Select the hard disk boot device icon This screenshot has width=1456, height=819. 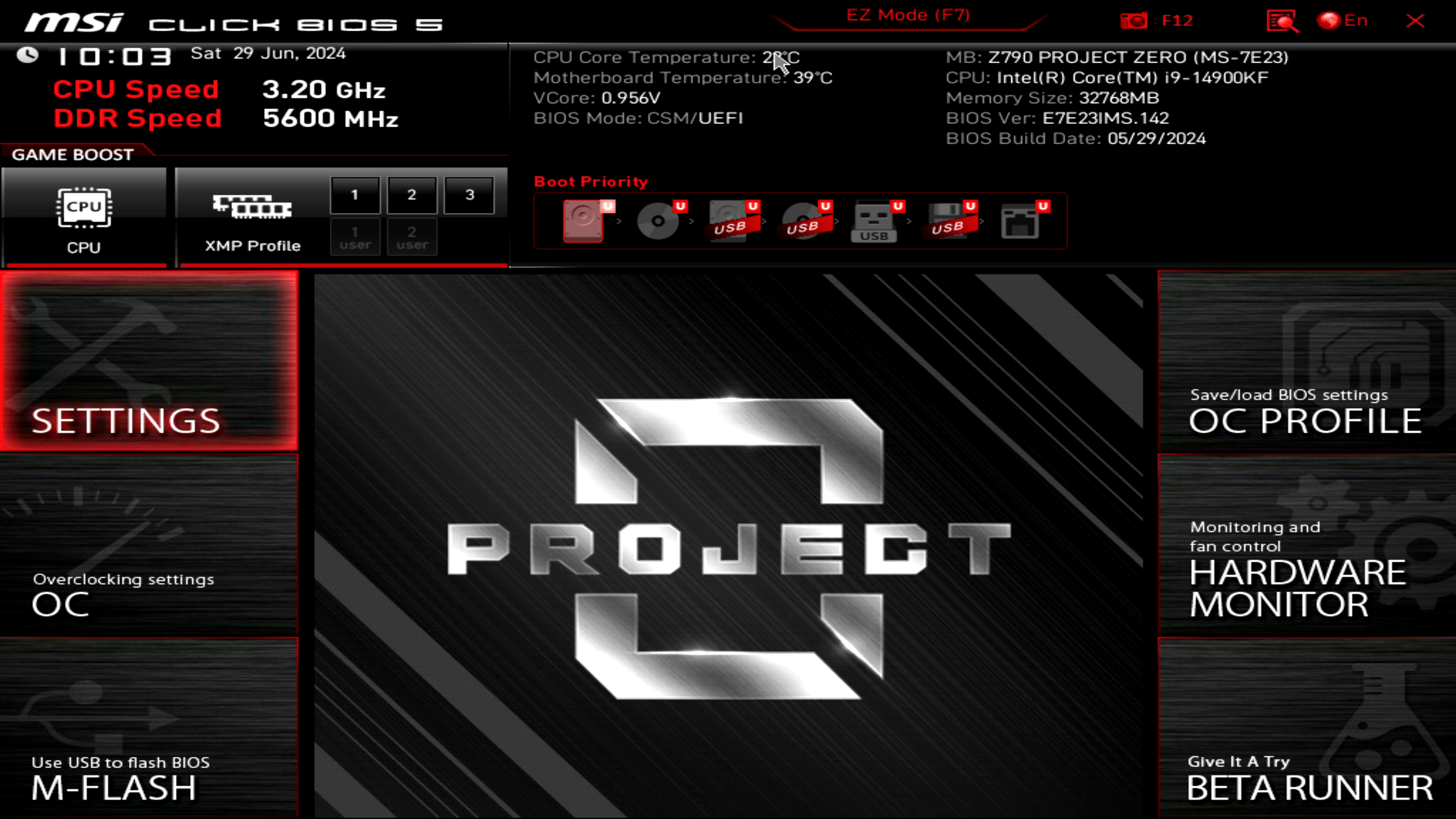click(x=583, y=221)
